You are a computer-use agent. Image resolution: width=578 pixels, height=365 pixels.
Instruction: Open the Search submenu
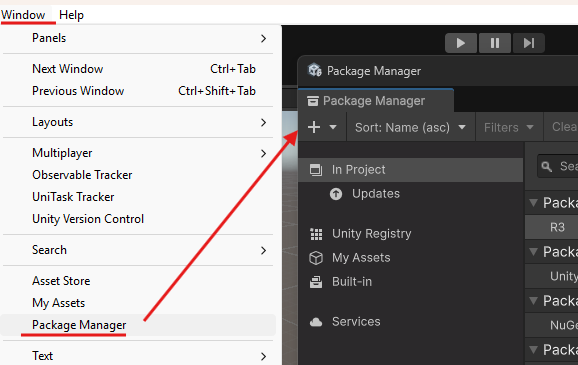[x=138, y=250]
